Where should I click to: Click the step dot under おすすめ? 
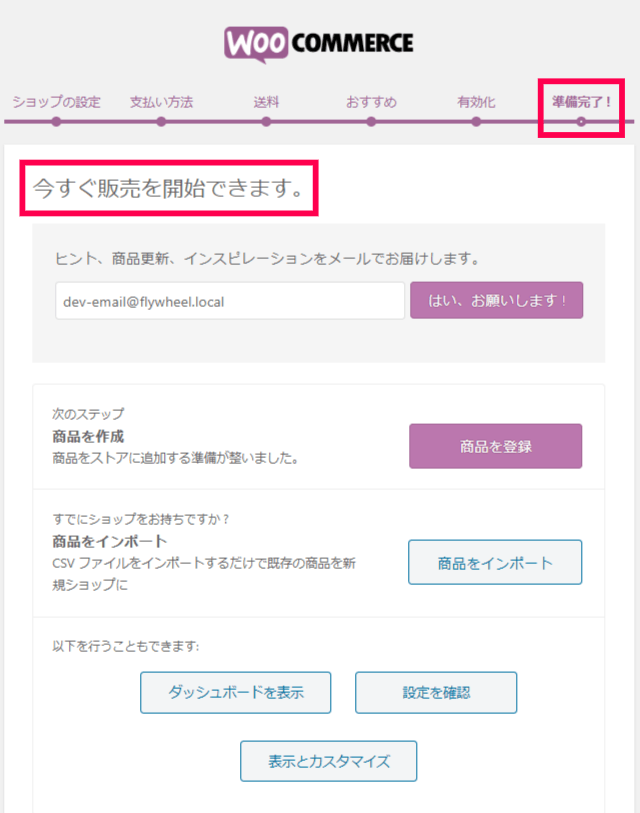coord(371,122)
